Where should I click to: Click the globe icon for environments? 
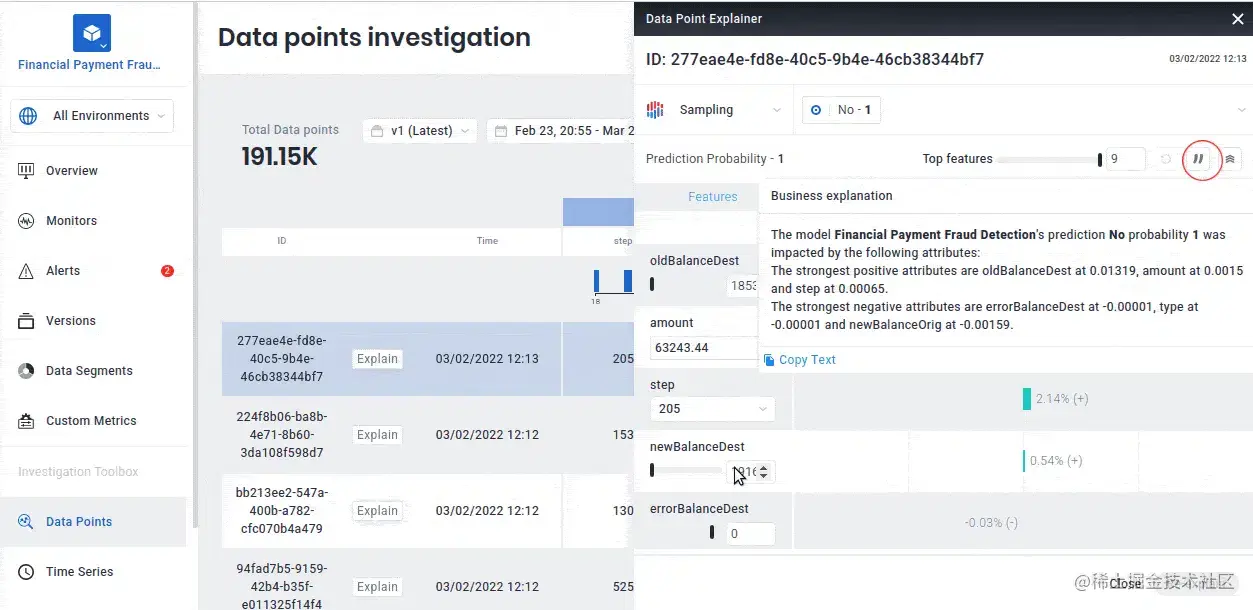[28, 116]
